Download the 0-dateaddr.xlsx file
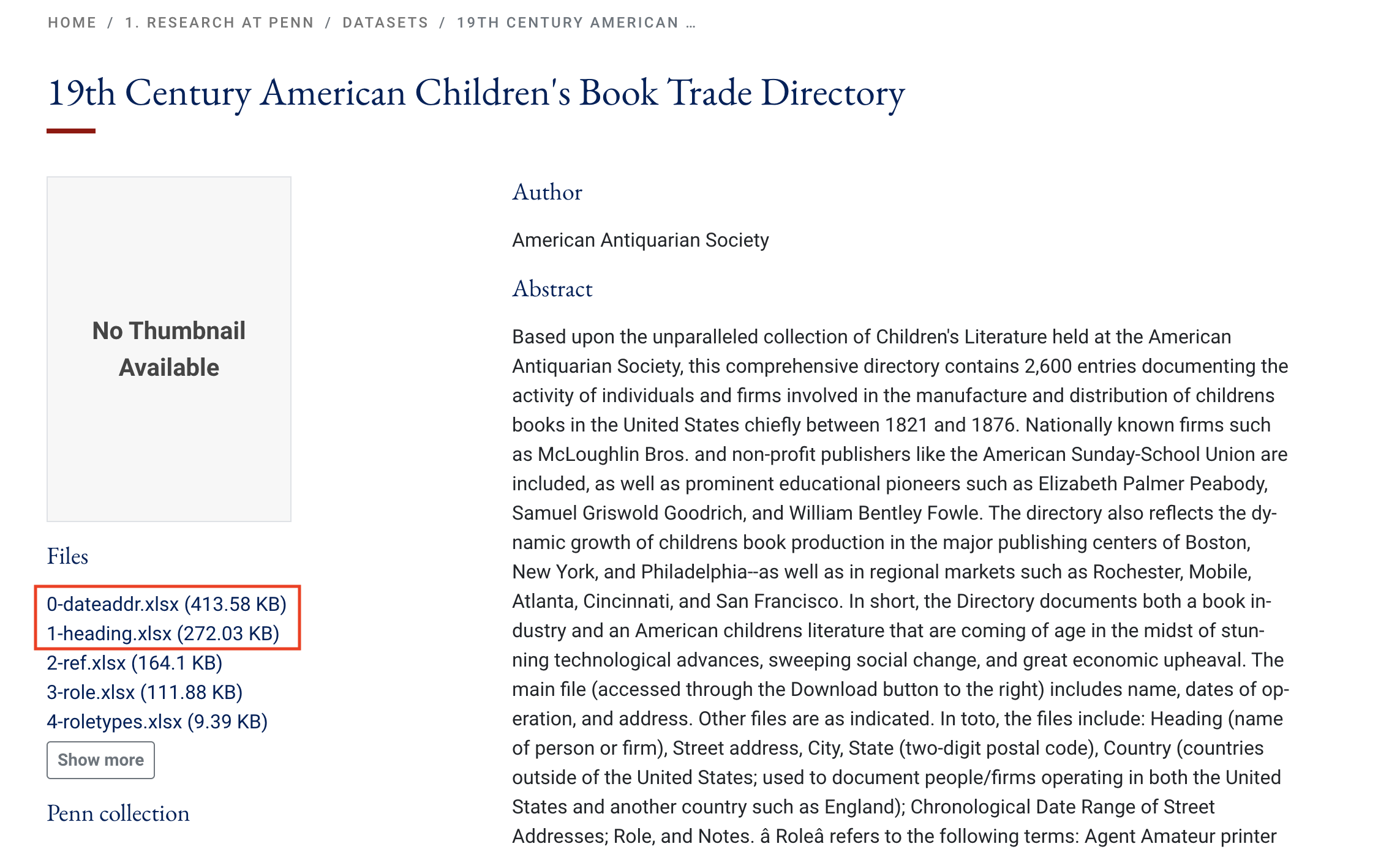The height and width of the screenshot is (852, 1400). click(x=167, y=604)
